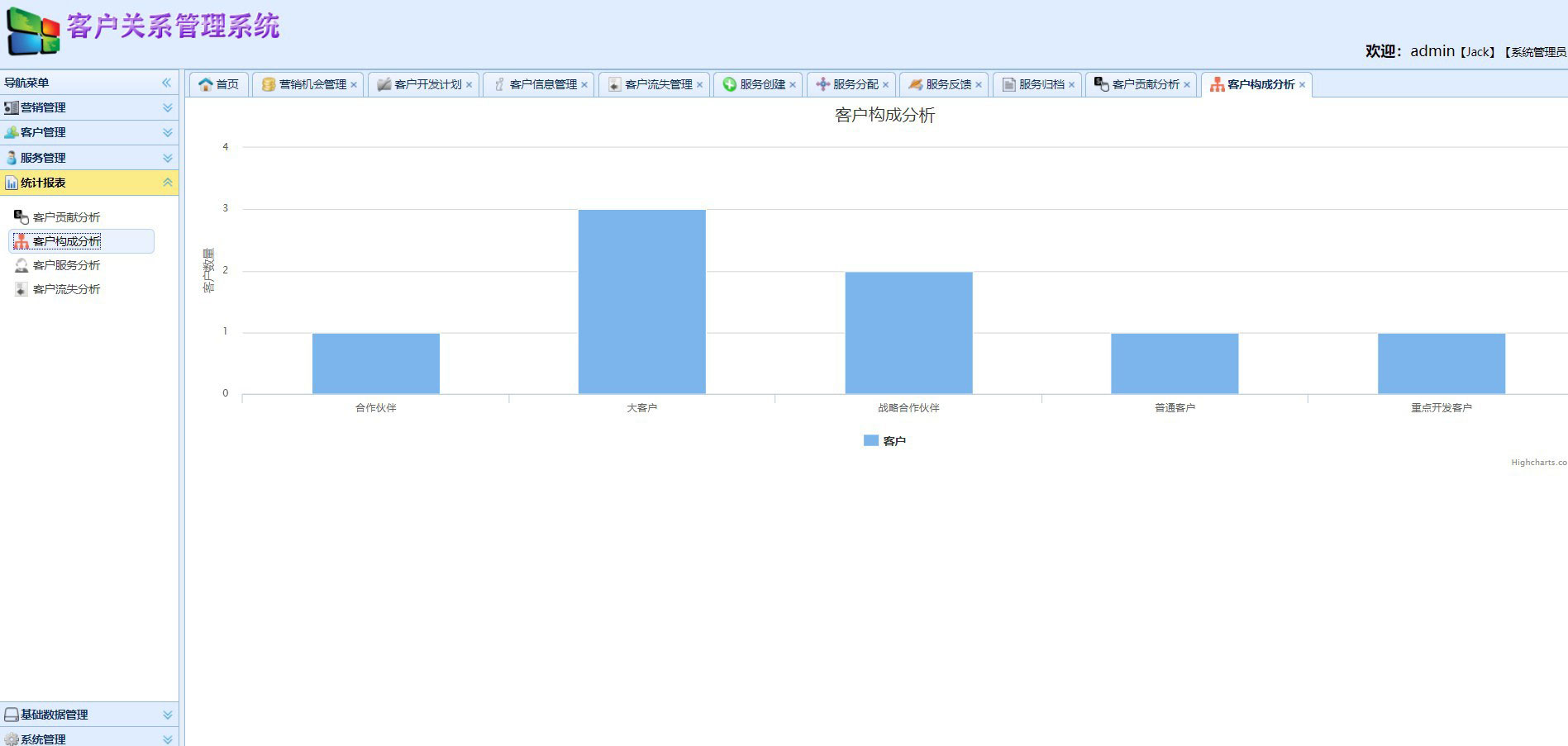Toggle the 客户 series in chart legend
1568x746 pixels.
coord(885,441)
